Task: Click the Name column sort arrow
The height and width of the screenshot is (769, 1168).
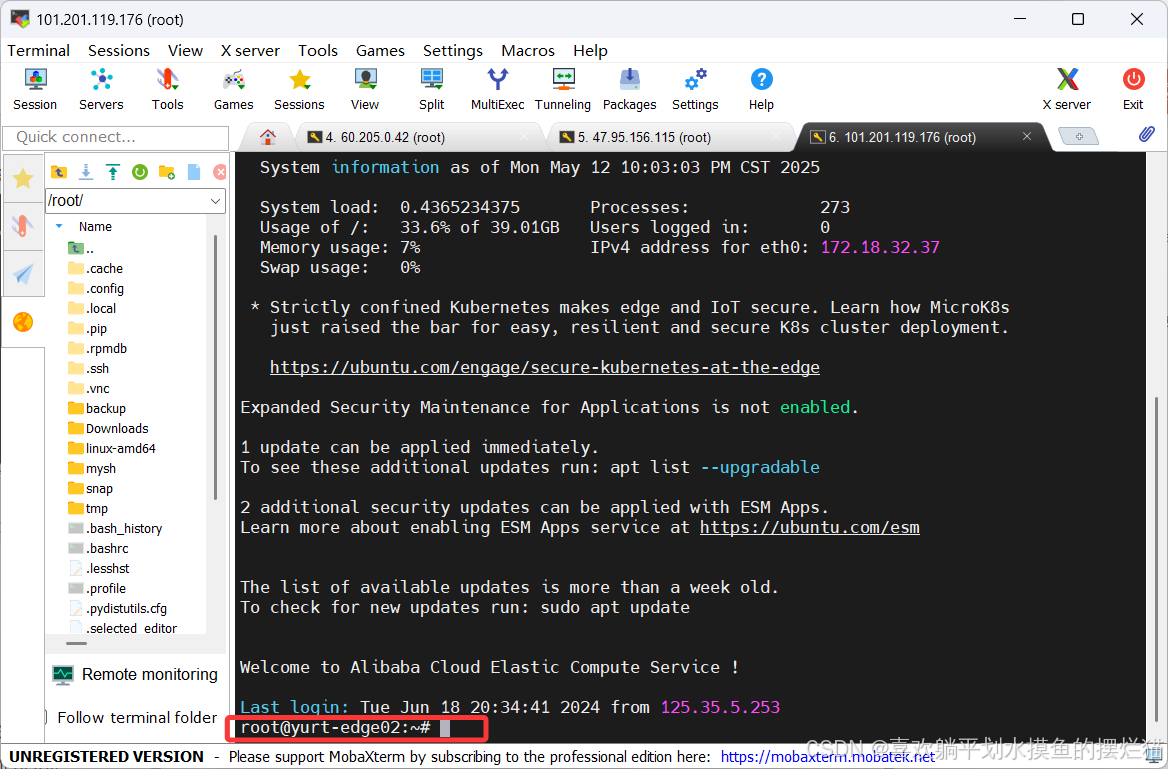Action: point(59,226)
